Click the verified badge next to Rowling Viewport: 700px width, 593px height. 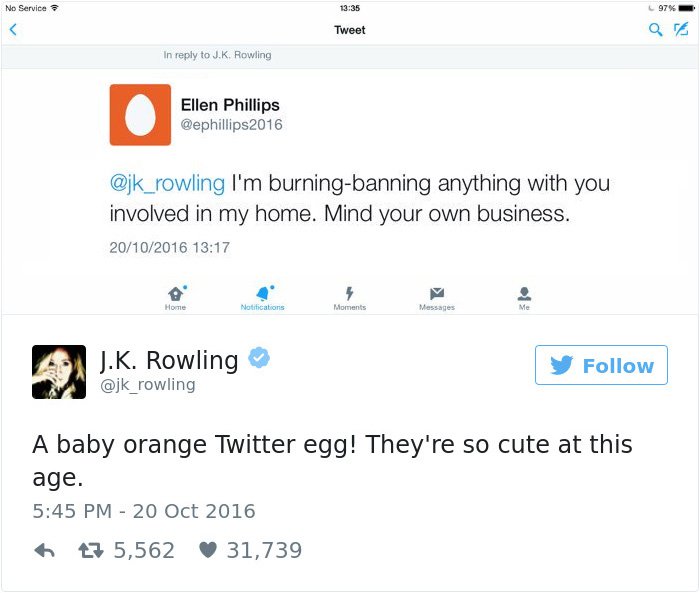point(259,359)
